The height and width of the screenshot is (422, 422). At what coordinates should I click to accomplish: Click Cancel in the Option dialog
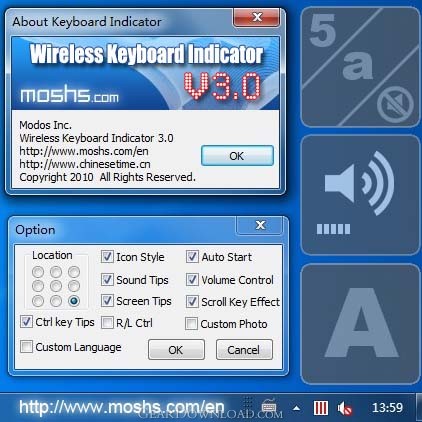coord(244,350)
